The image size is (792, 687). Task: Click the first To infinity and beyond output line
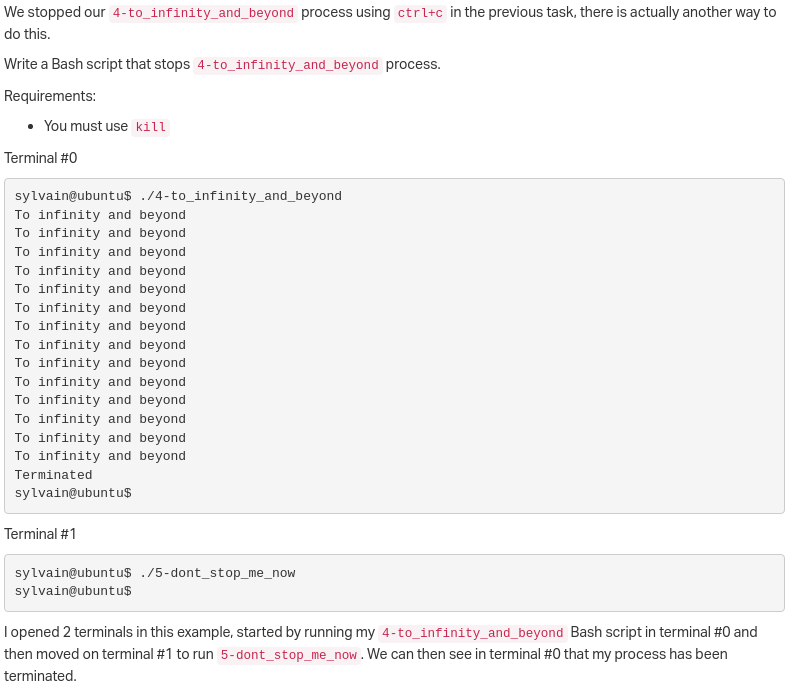pyautogui.click(x=100, y=215)
